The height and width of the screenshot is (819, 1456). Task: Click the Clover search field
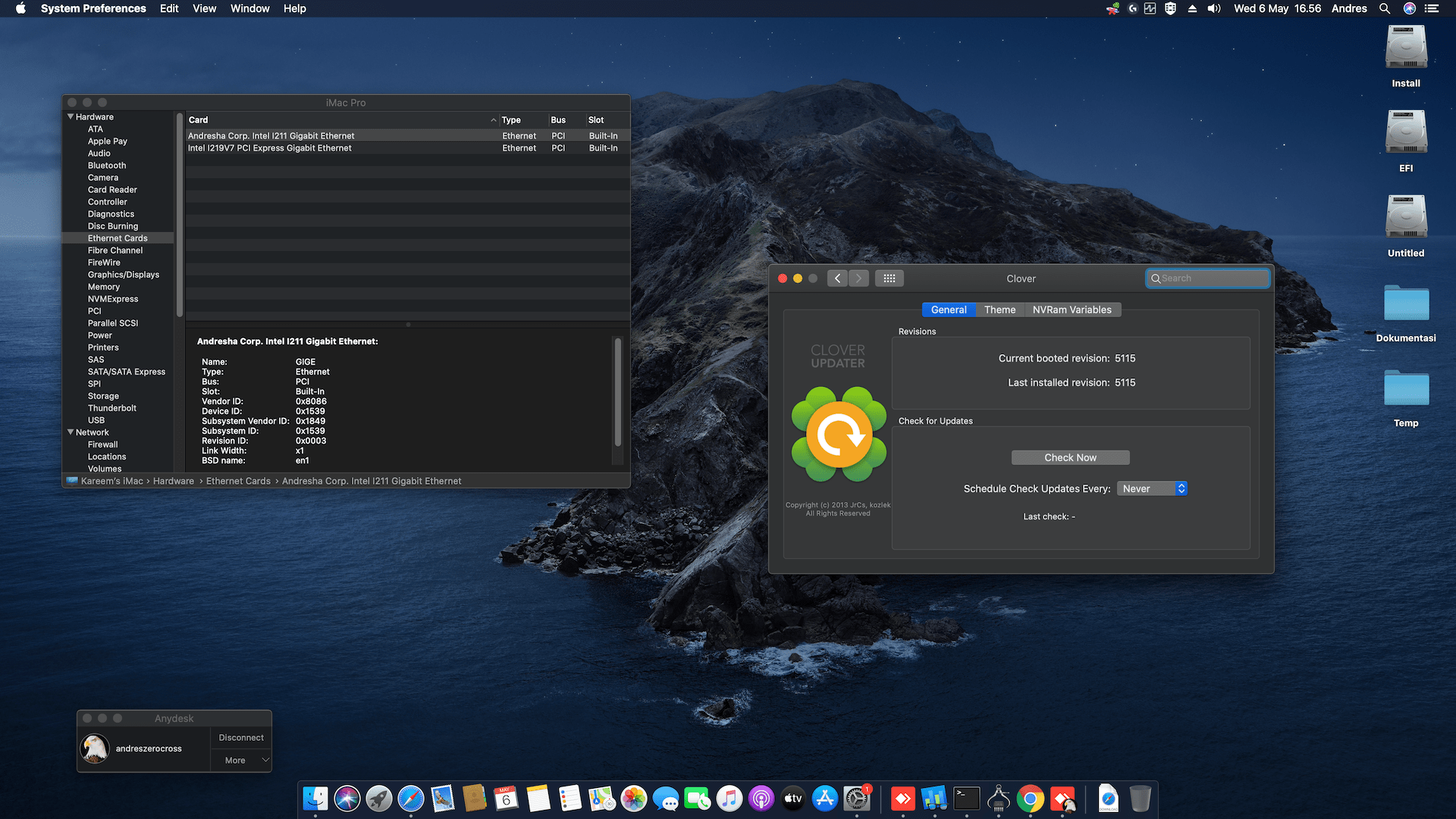(1207, 278)
